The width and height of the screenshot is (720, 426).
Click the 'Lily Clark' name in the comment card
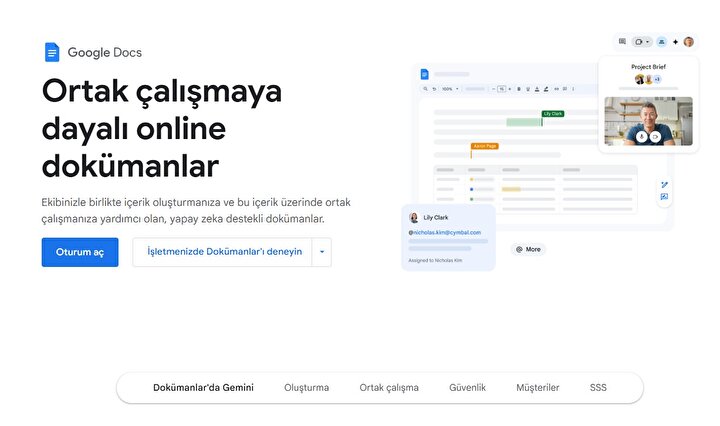436,217
